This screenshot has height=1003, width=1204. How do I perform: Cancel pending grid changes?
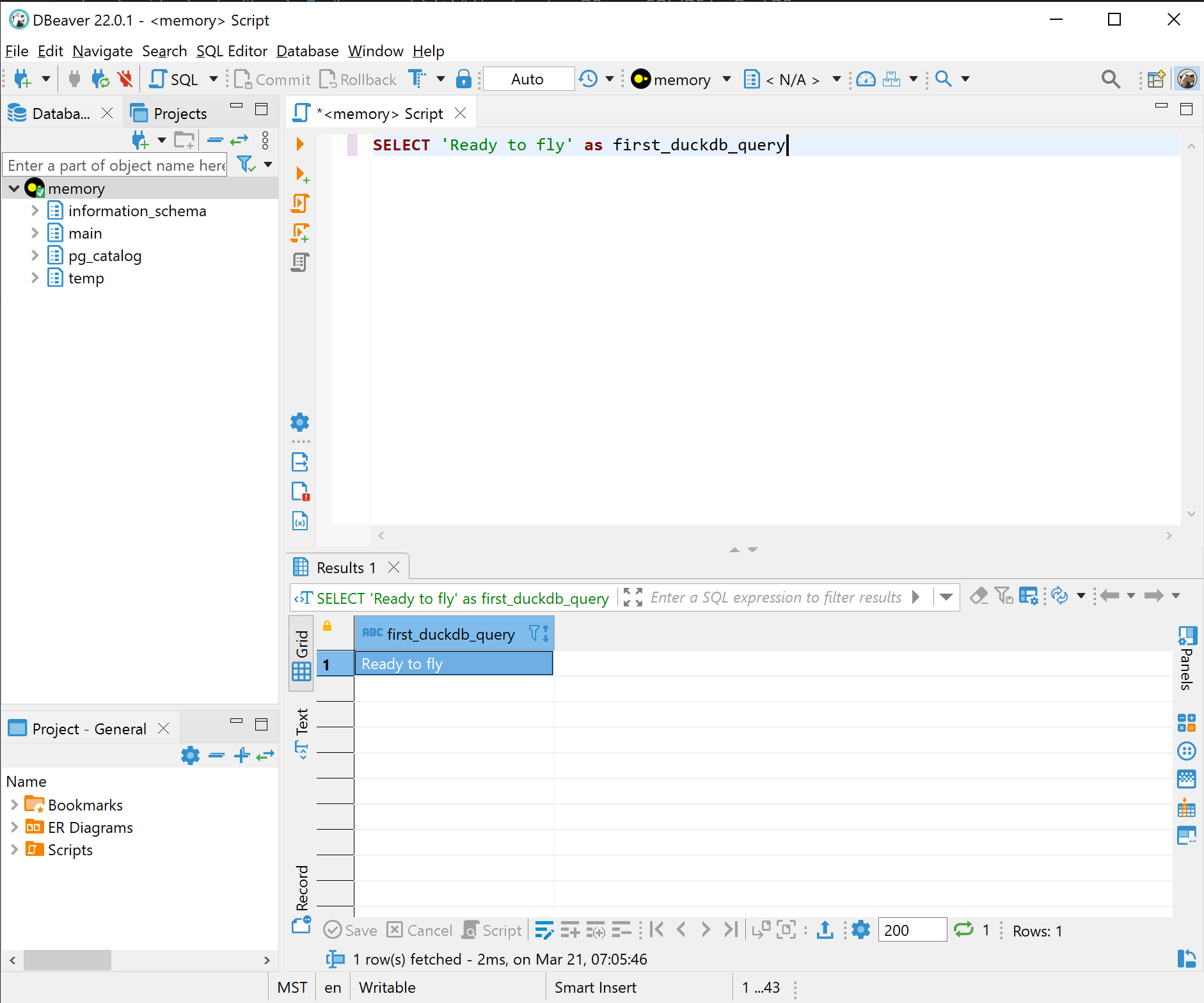tap(419, 930)
